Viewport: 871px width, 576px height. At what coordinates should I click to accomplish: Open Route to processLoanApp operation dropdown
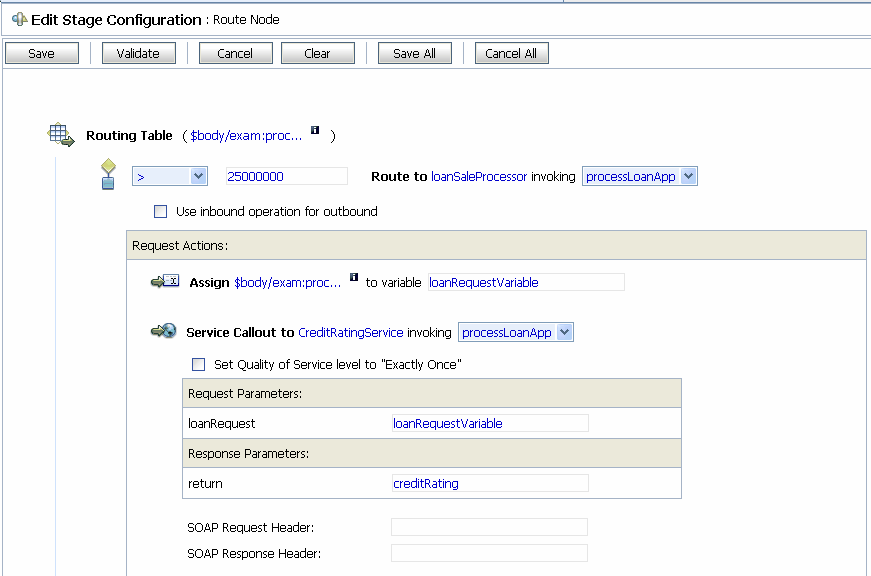pos(640,177)
